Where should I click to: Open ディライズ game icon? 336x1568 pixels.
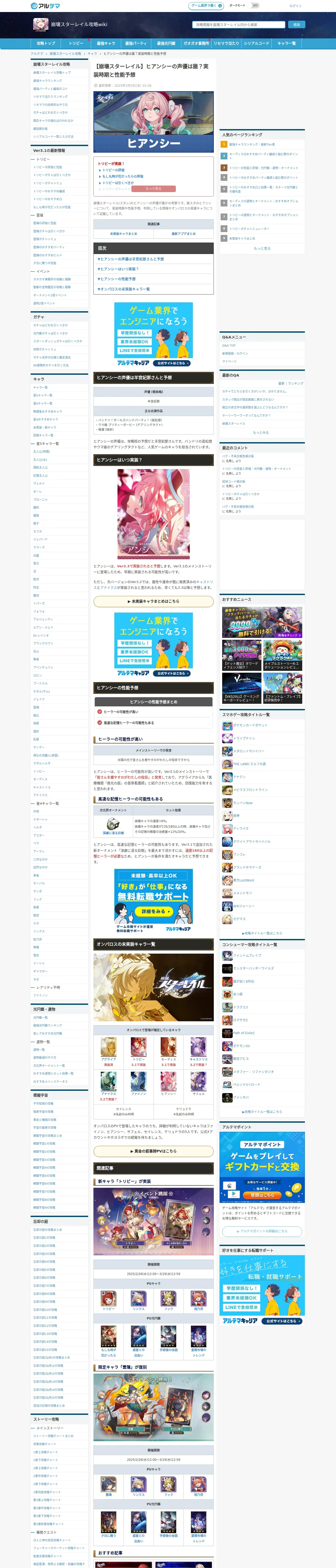(x=227, y=828)
